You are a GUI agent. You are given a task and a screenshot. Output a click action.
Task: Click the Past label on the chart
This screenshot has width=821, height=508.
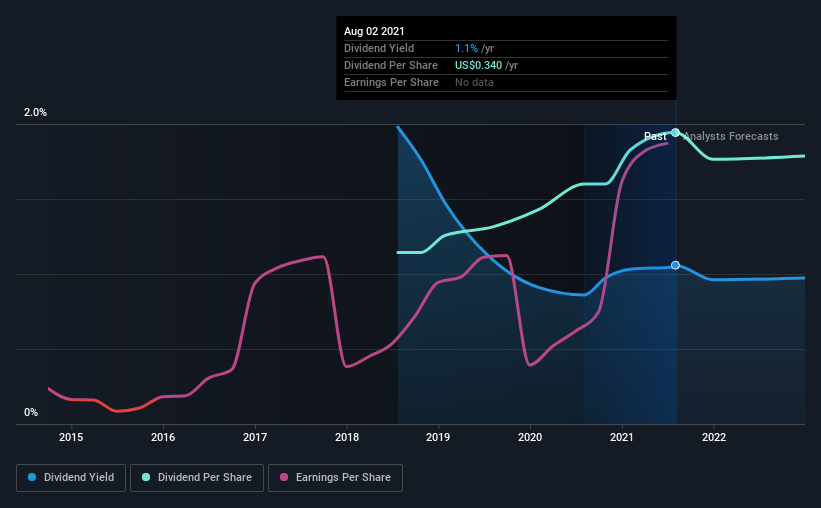click(655, 136)
